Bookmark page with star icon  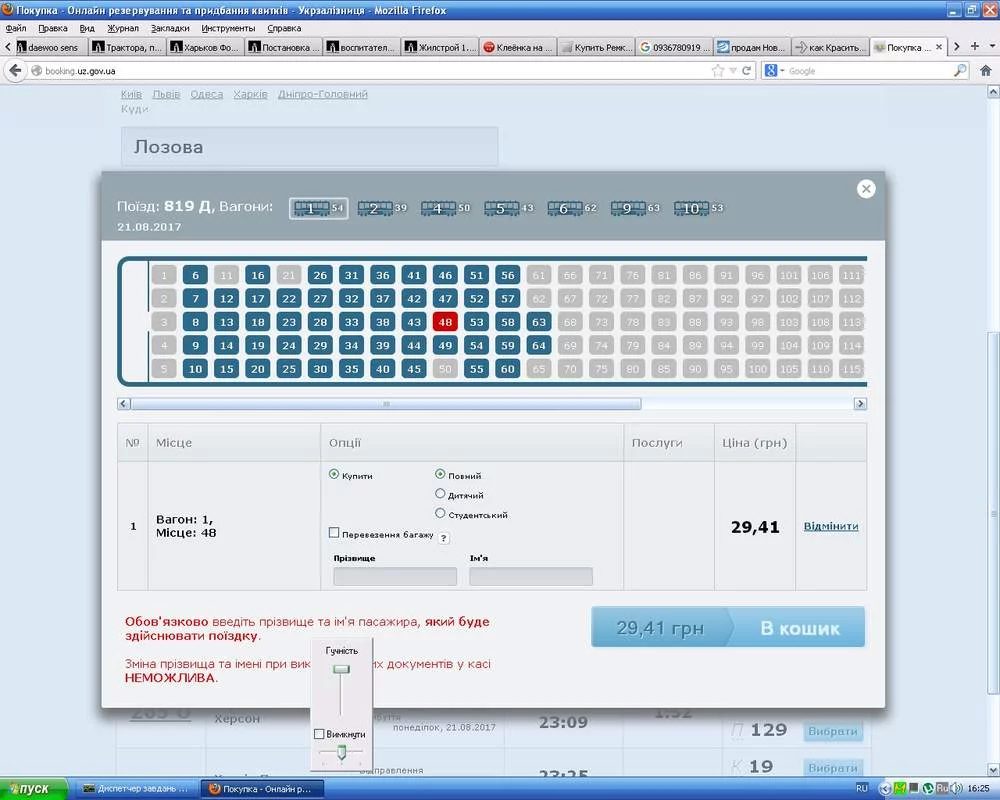pos(717,71)
